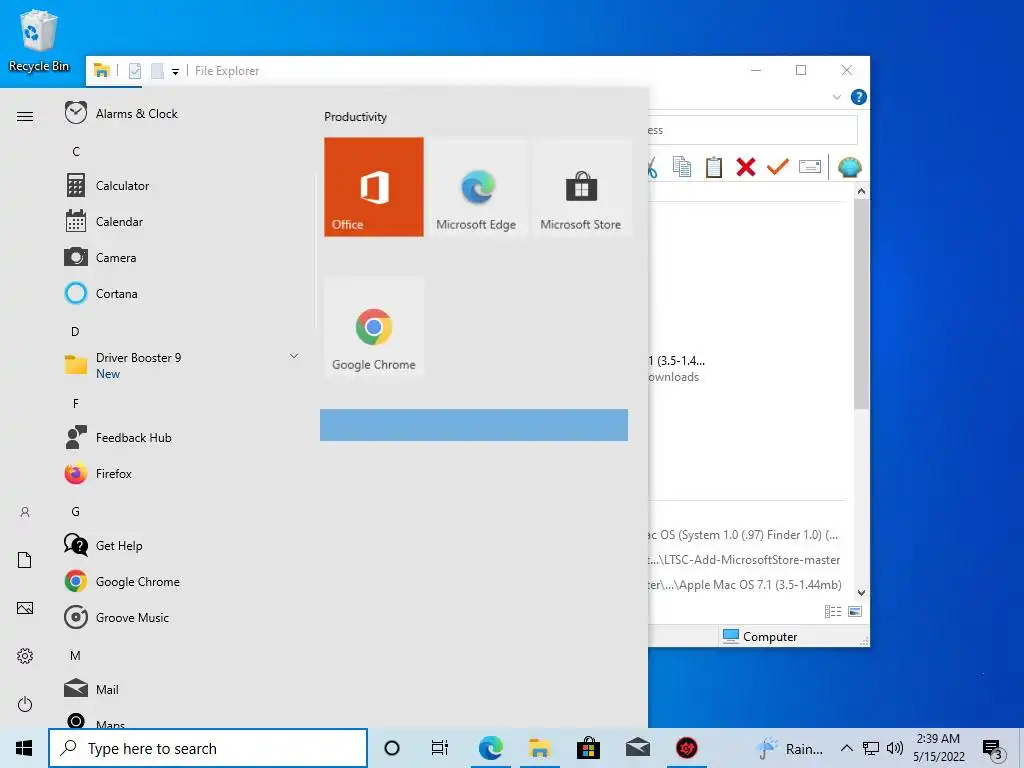This screenshot has height=768, width=1024.
Task: Click the Cortana circle on taskbar
Action: [x=392, y=748]
